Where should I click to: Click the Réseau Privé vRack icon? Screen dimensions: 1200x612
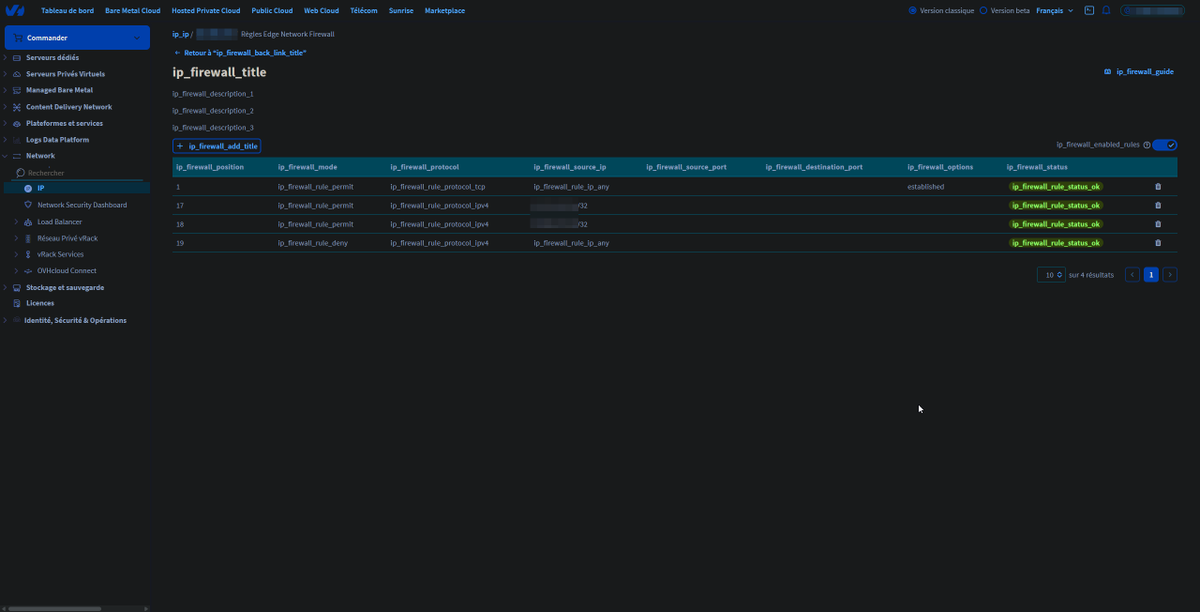[x=28, y=238]
